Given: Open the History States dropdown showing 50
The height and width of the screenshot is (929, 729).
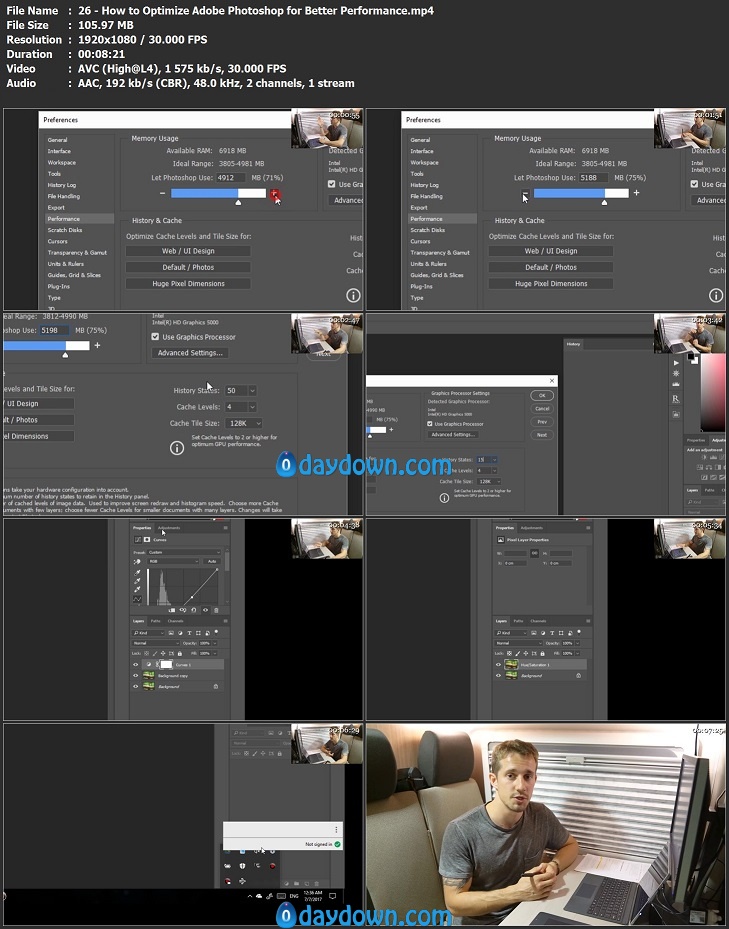Looking at the screenshot, I should click(241, 390).
